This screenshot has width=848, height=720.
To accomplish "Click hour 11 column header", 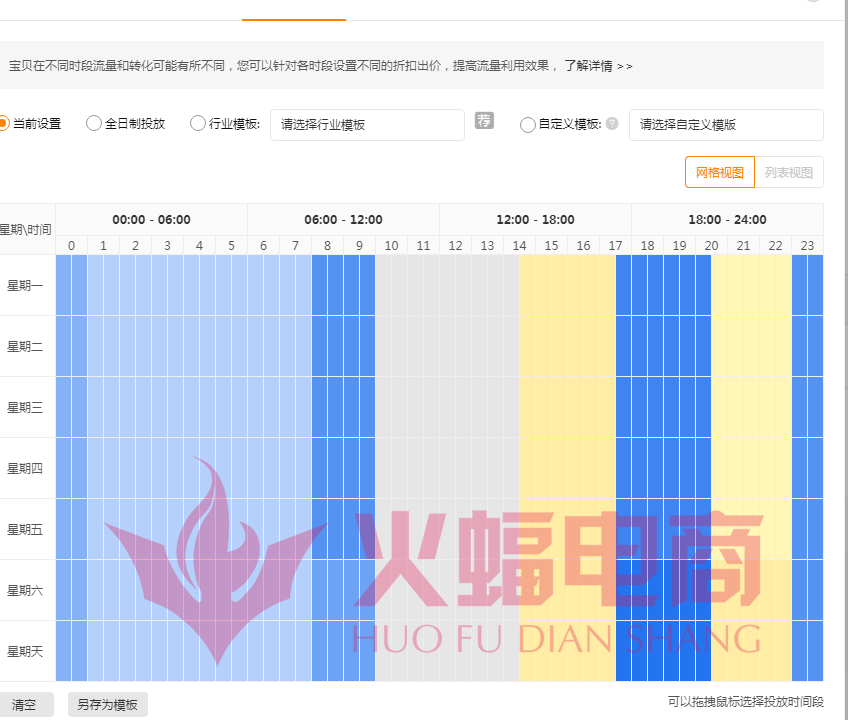I will (423, 246).
